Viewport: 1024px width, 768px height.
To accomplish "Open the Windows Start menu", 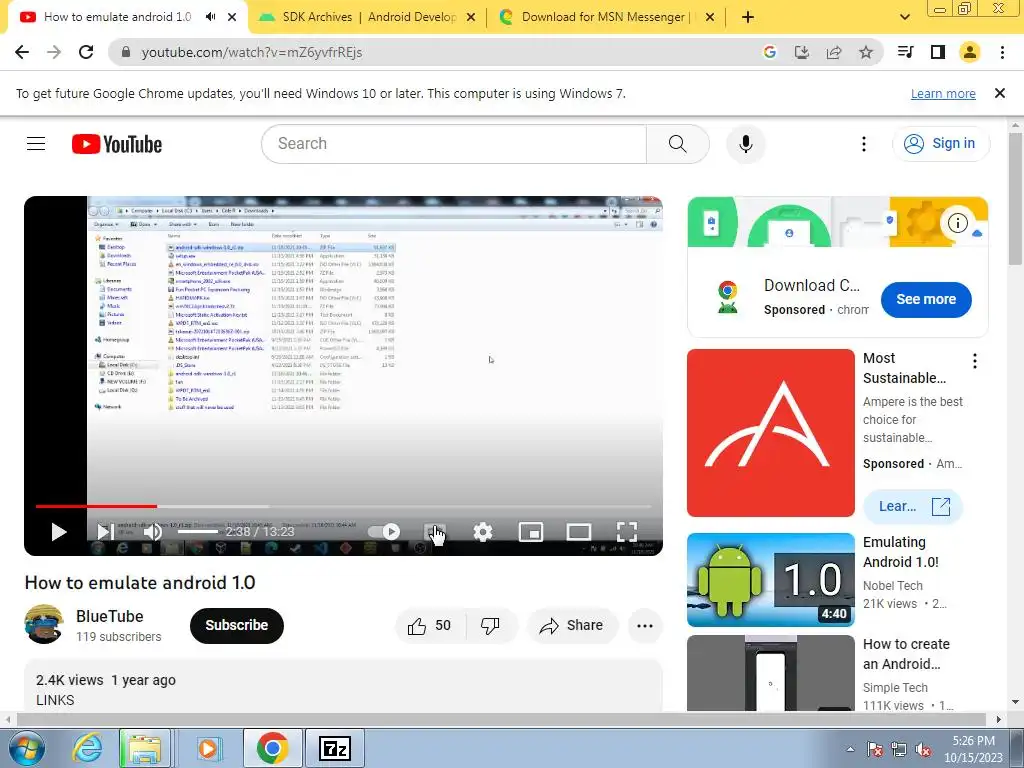I will (x=26, y=748).
